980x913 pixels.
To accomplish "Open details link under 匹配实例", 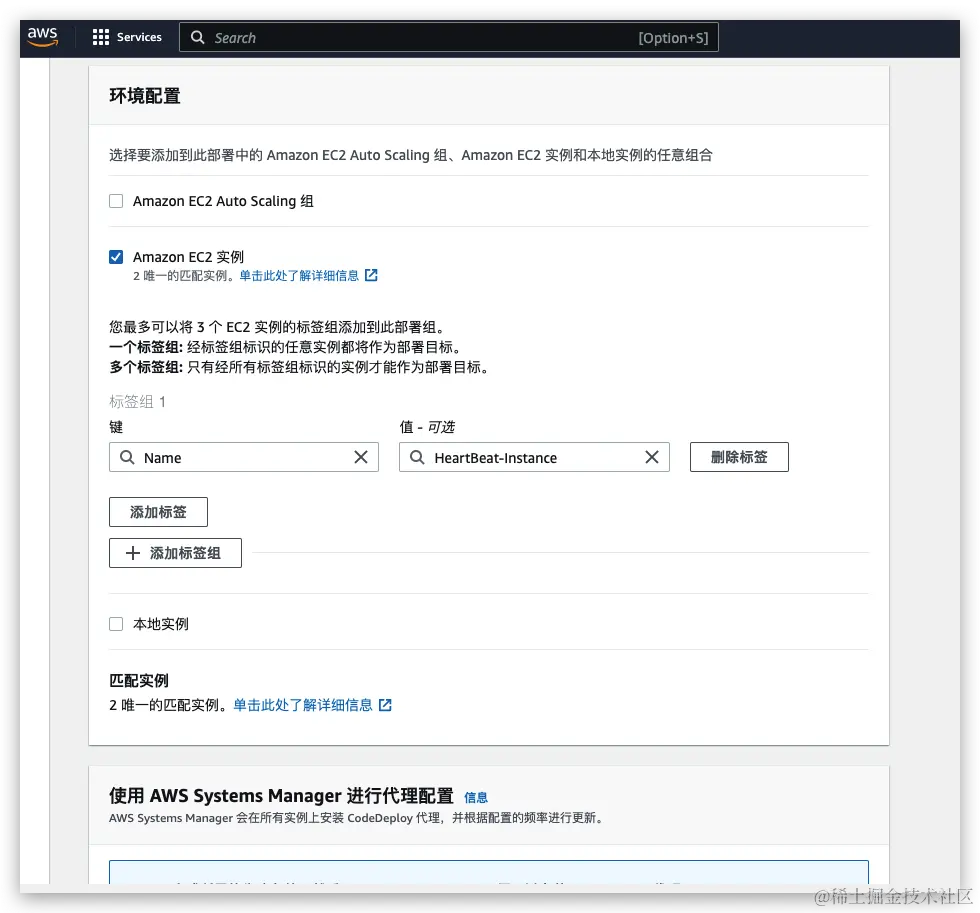I will tap(303, 706).
